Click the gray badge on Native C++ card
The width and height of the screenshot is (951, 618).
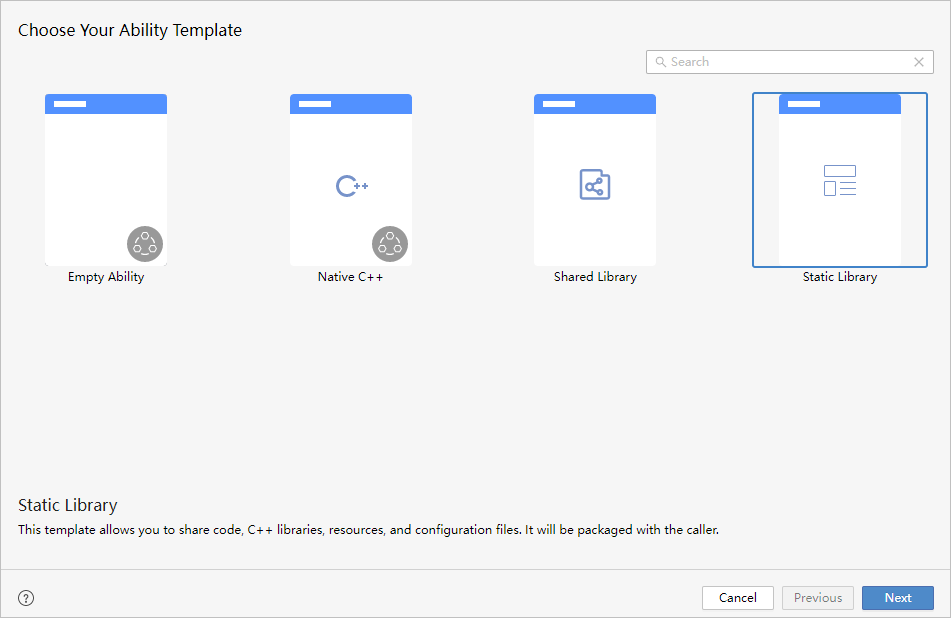(x=390, y=243)
